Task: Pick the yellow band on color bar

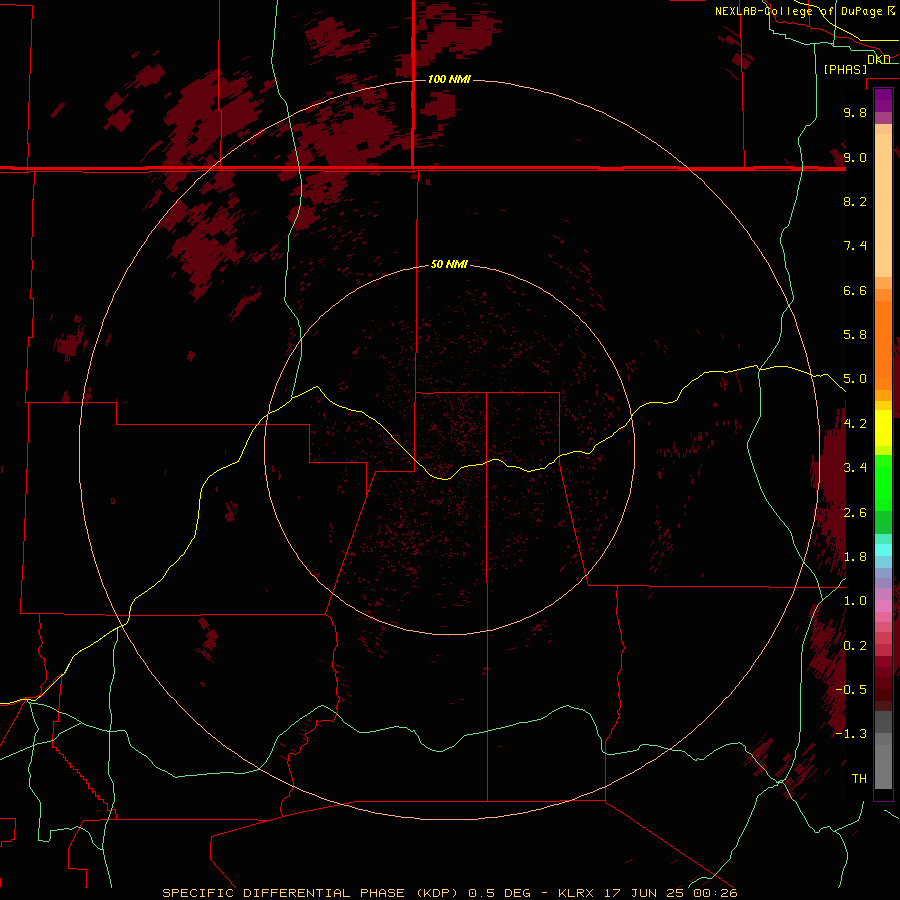Action: coord(883,428)
